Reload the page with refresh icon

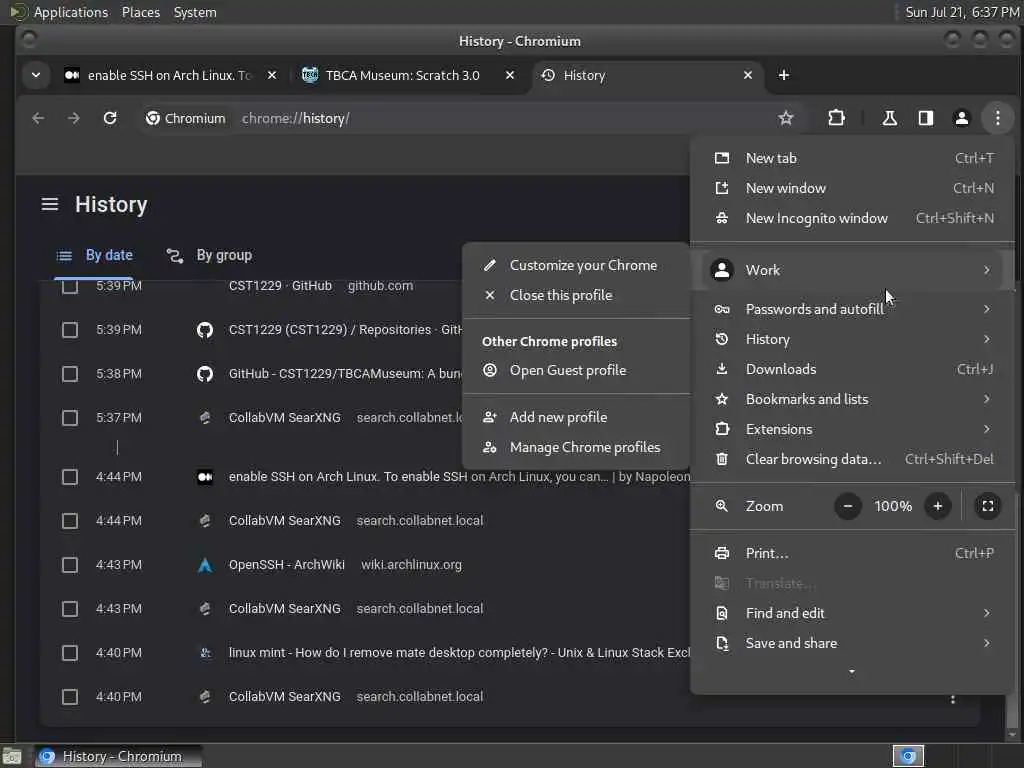click(110, 118)
